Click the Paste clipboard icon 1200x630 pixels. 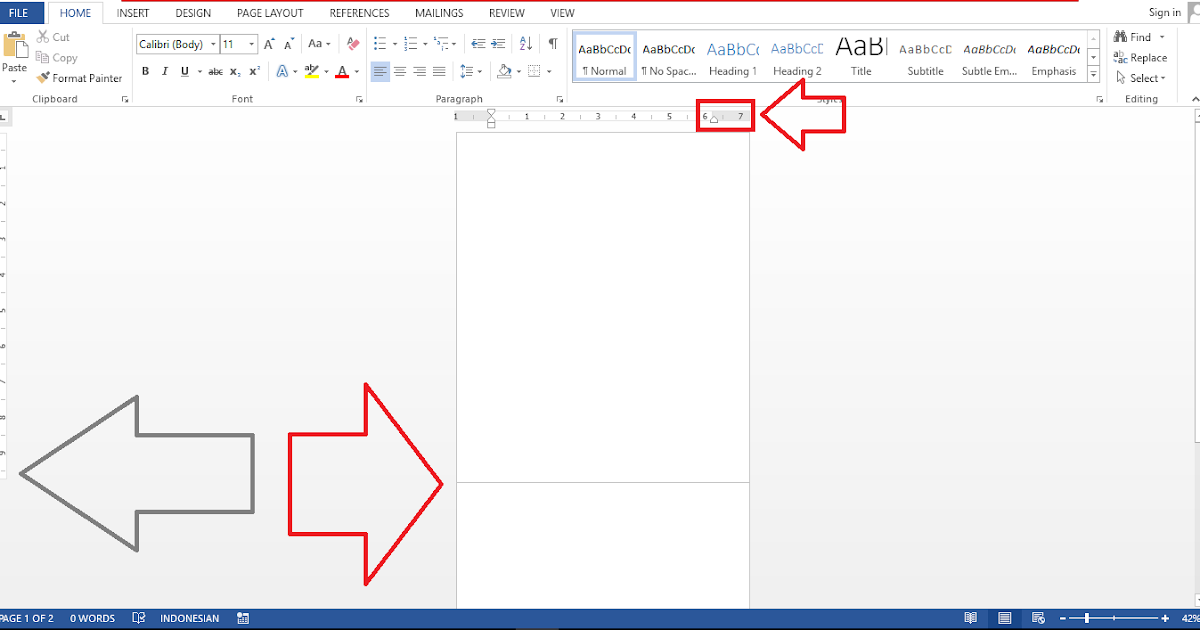click(15, 45)
